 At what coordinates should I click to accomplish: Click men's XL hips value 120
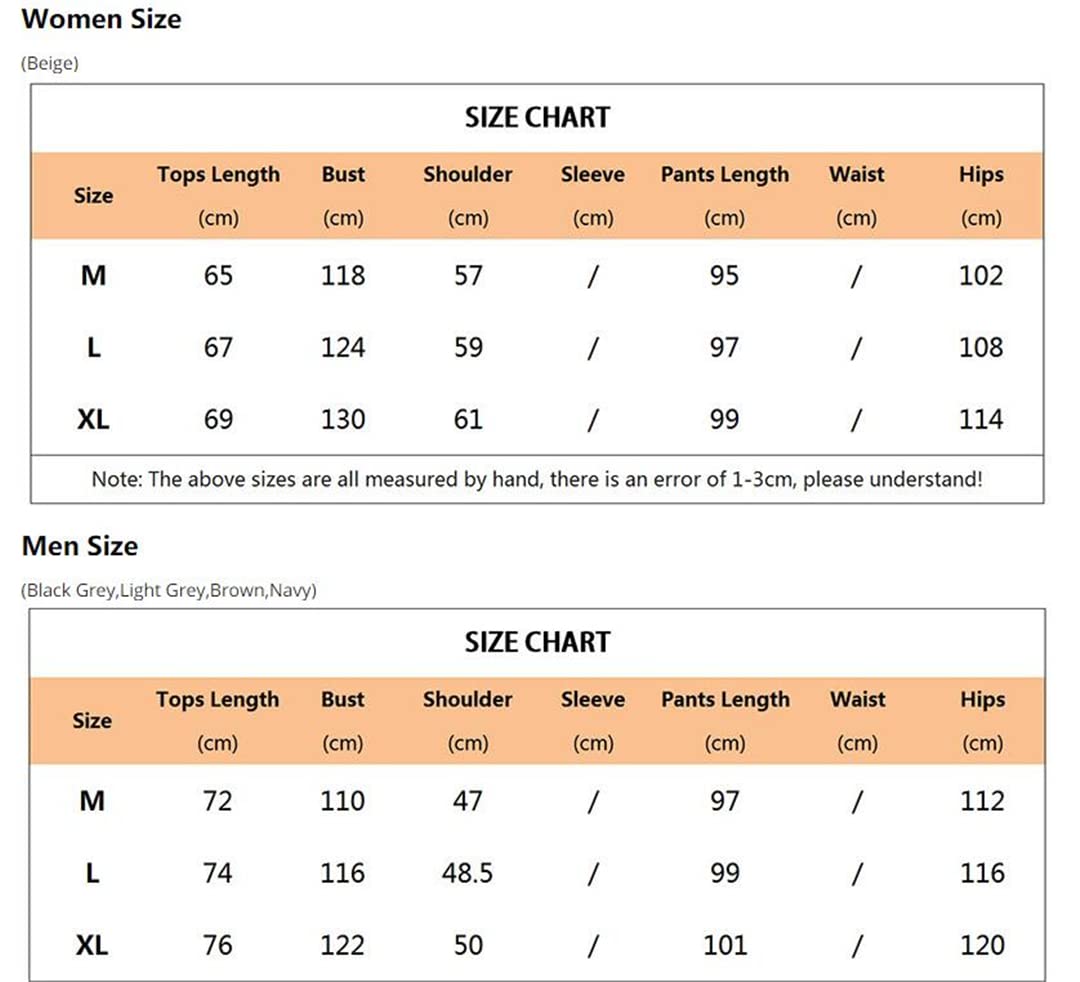click(x=982, y=945)
